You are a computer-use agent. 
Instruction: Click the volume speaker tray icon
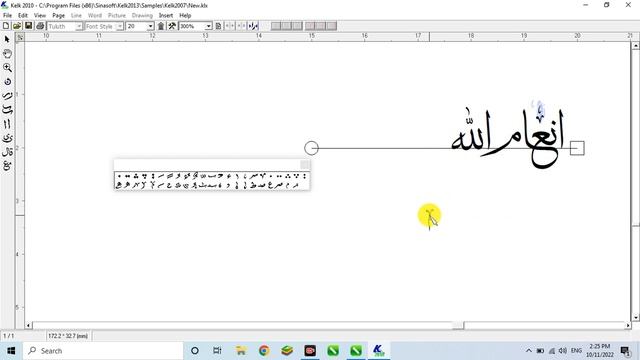coord(563,351)
